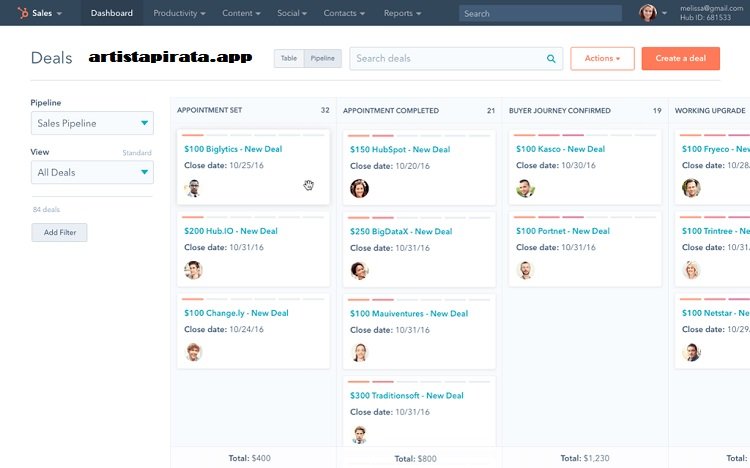Open the Reports menu
The width and height of the screenshot is (750, 468).
[x=402, y=13]
